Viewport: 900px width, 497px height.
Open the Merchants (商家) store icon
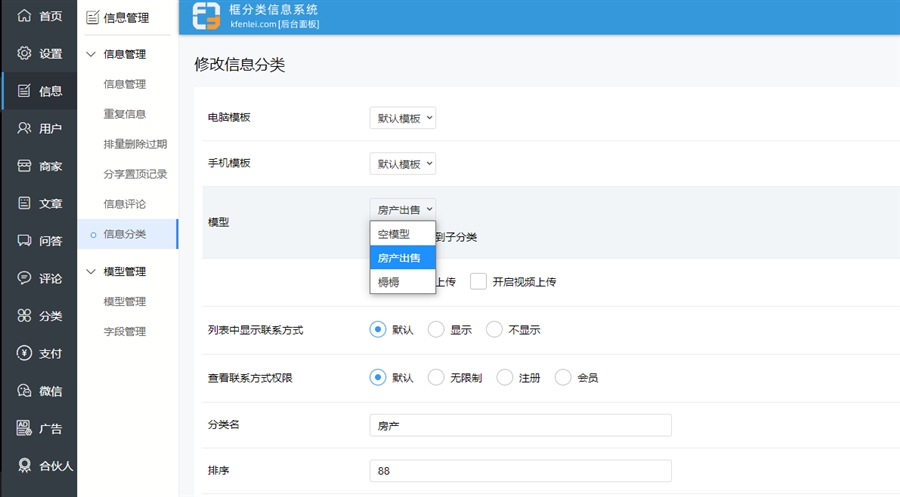point(25,166)
